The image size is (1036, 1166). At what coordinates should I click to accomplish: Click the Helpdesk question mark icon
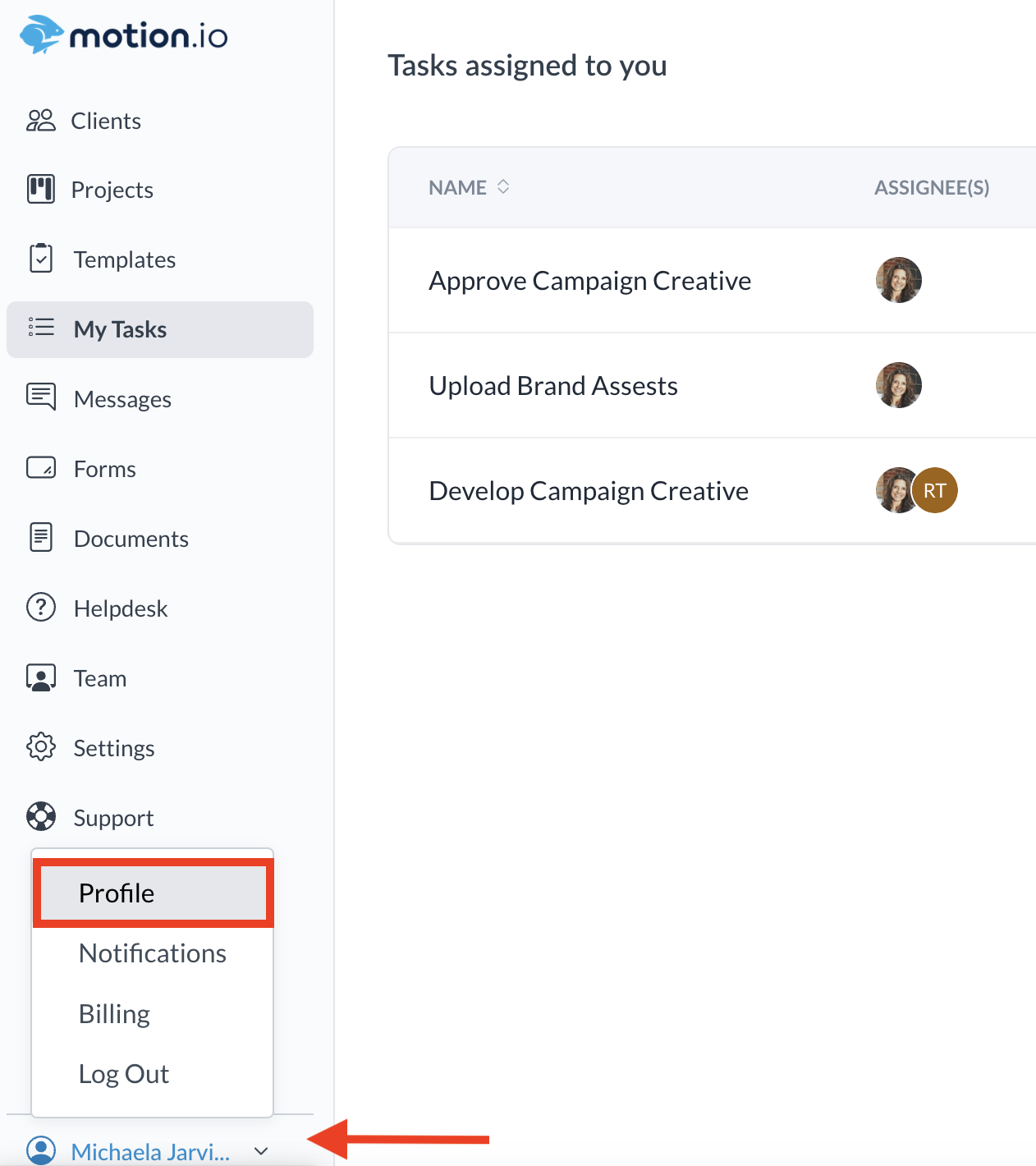pos(40,608)
